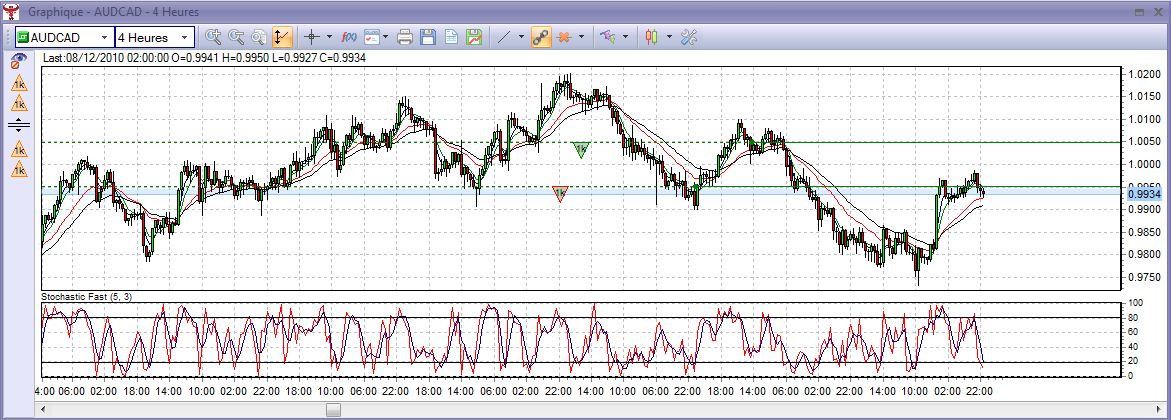
Task: Click the horizontal scrollbar thumb
Action: 333,409
